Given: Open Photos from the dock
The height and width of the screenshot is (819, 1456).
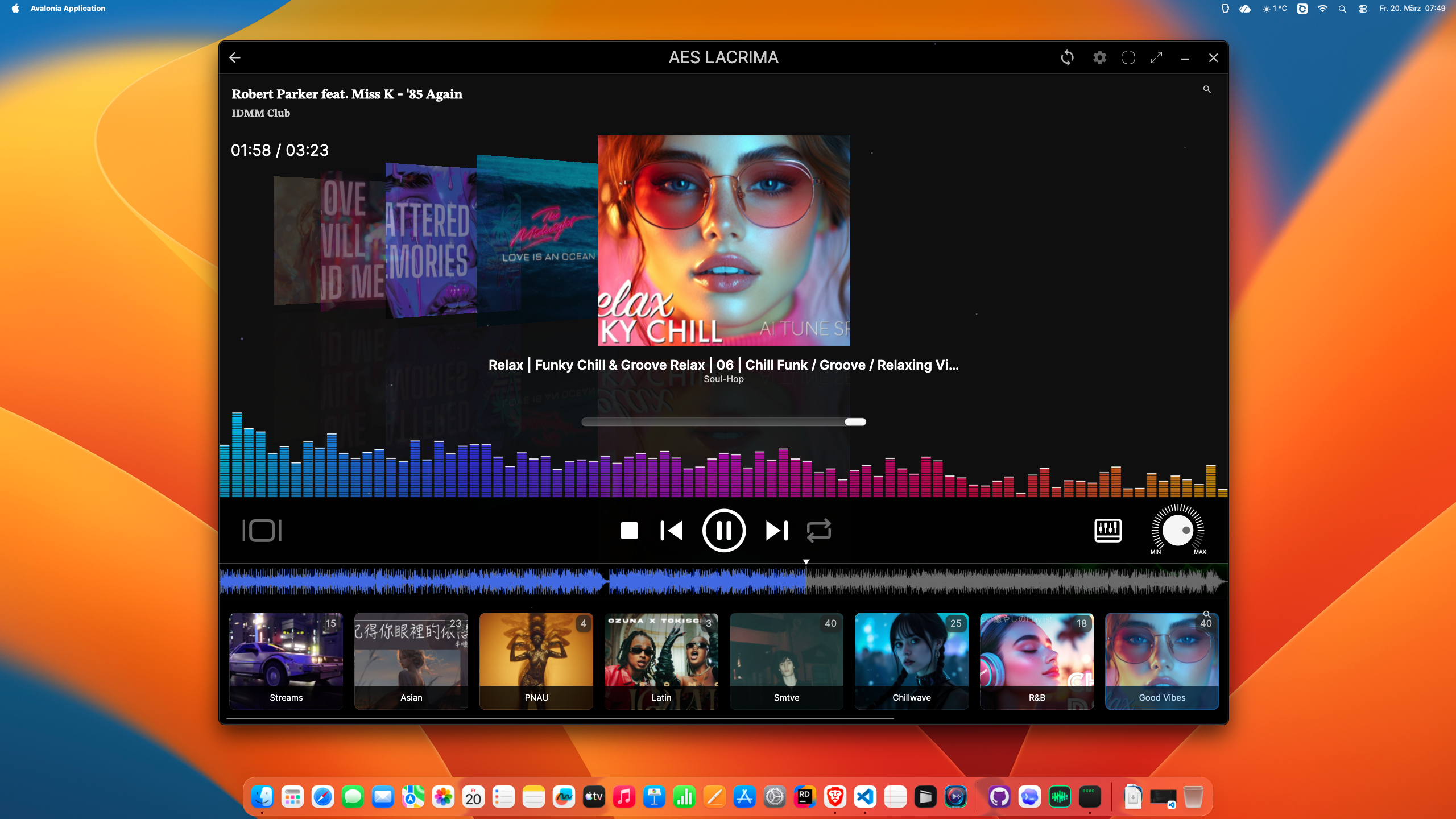Looking at the screenshot, I should 443,797.
